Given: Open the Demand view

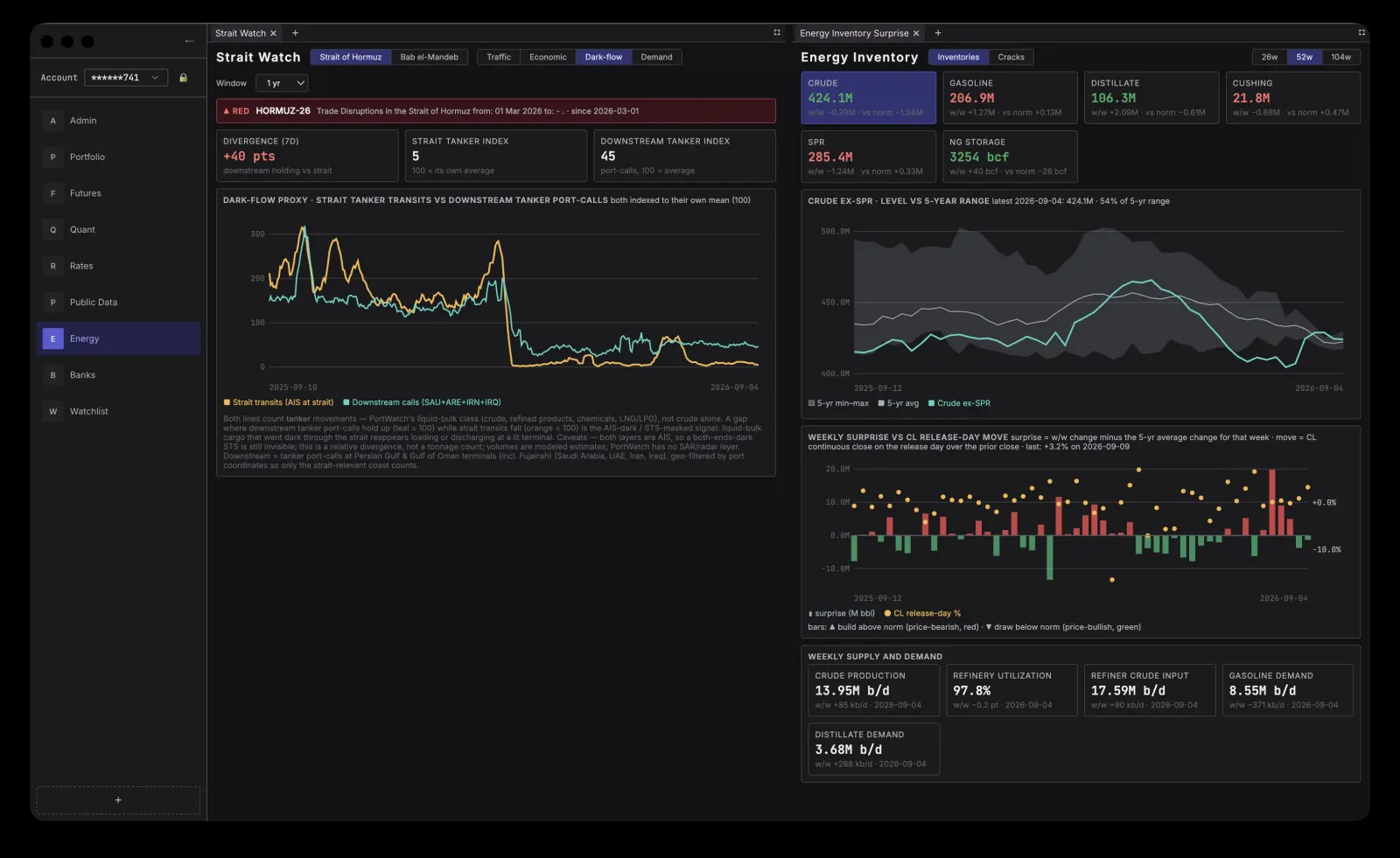Looking at the screenshot, I should coord(656,57).
